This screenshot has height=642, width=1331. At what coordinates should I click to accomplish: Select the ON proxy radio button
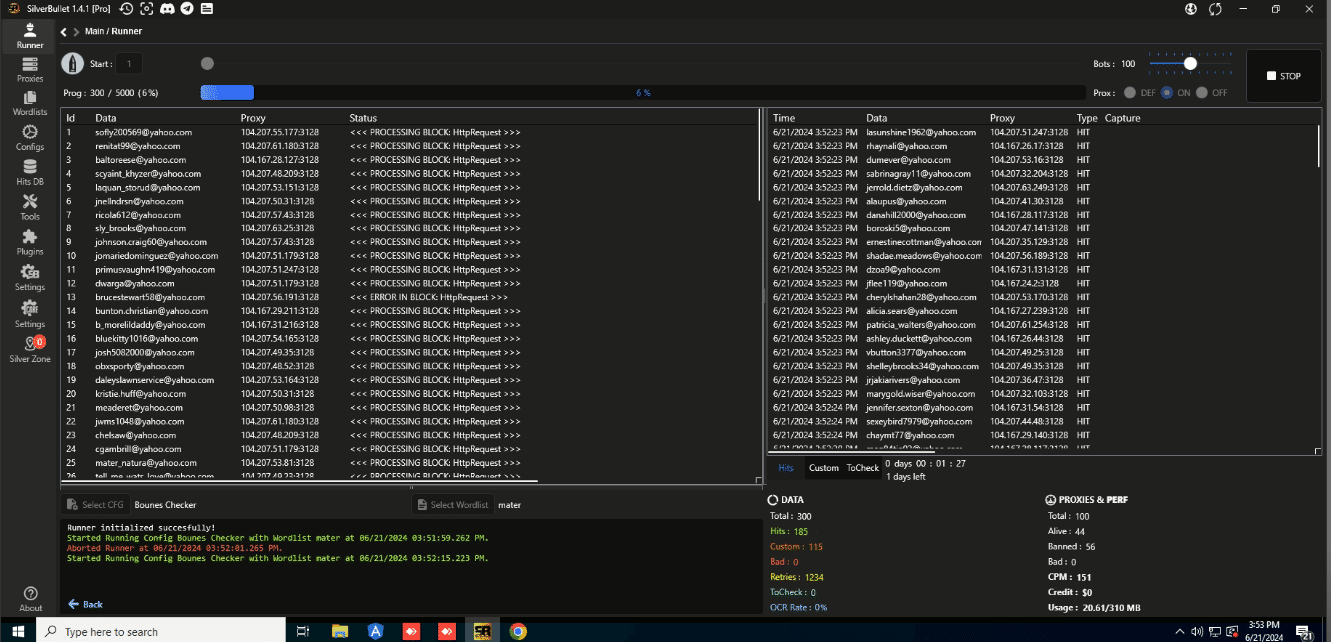pyautogui.click(x=1166, y=91)
